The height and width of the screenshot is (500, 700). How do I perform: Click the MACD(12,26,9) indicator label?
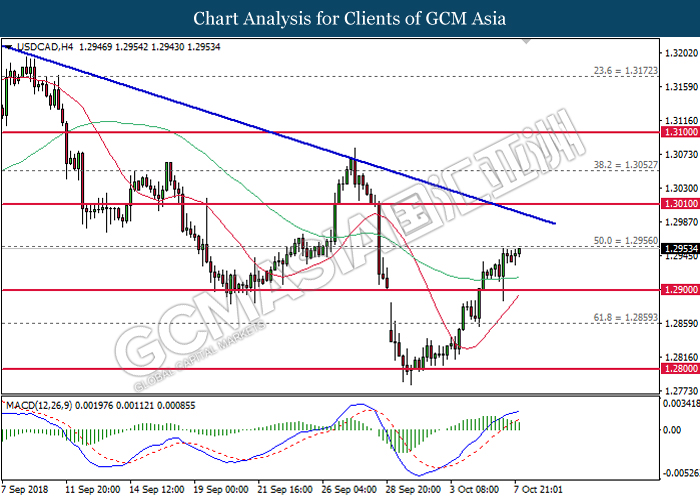coord(39,405)
